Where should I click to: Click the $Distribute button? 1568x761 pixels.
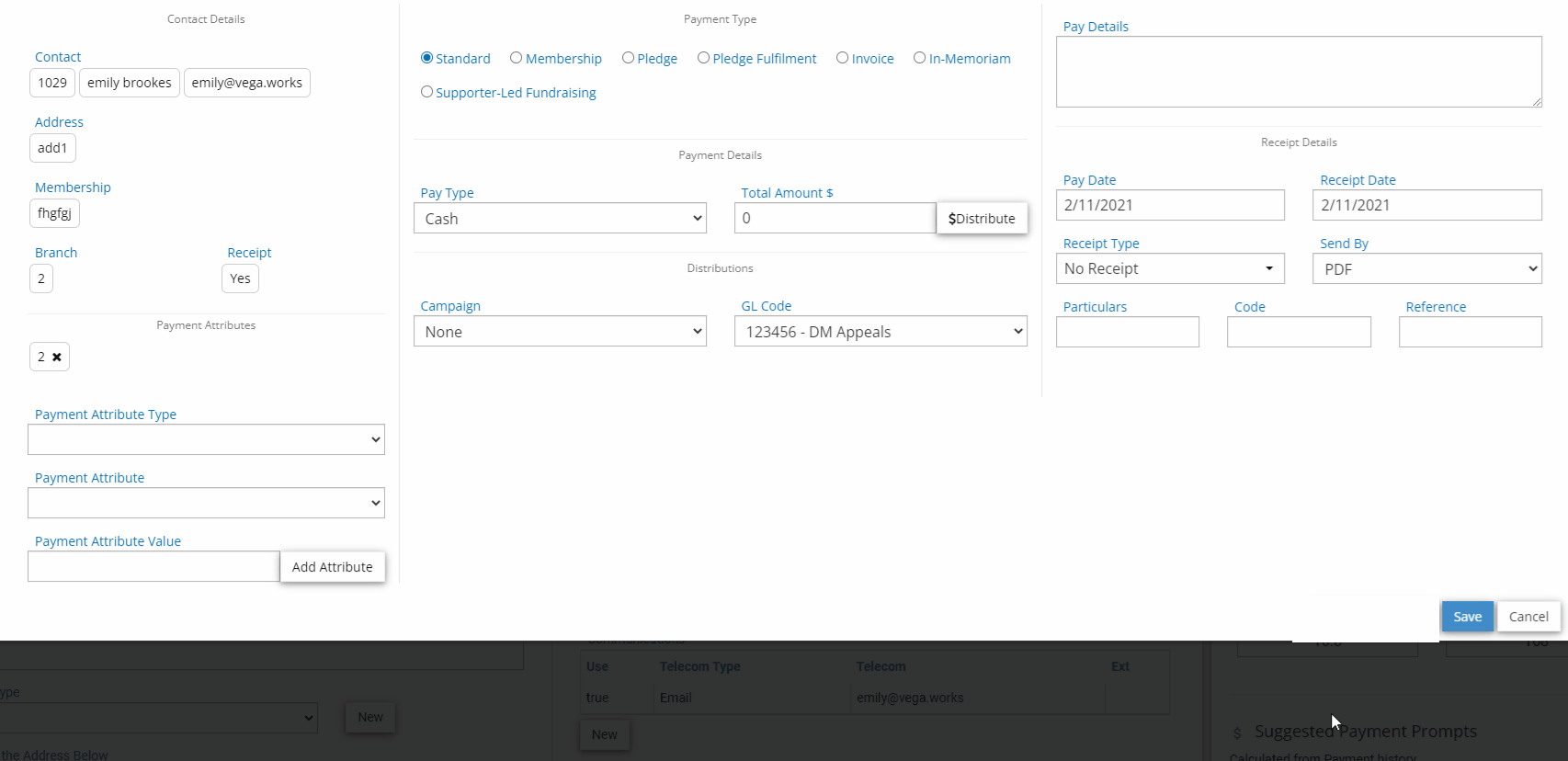click(982, 218)
